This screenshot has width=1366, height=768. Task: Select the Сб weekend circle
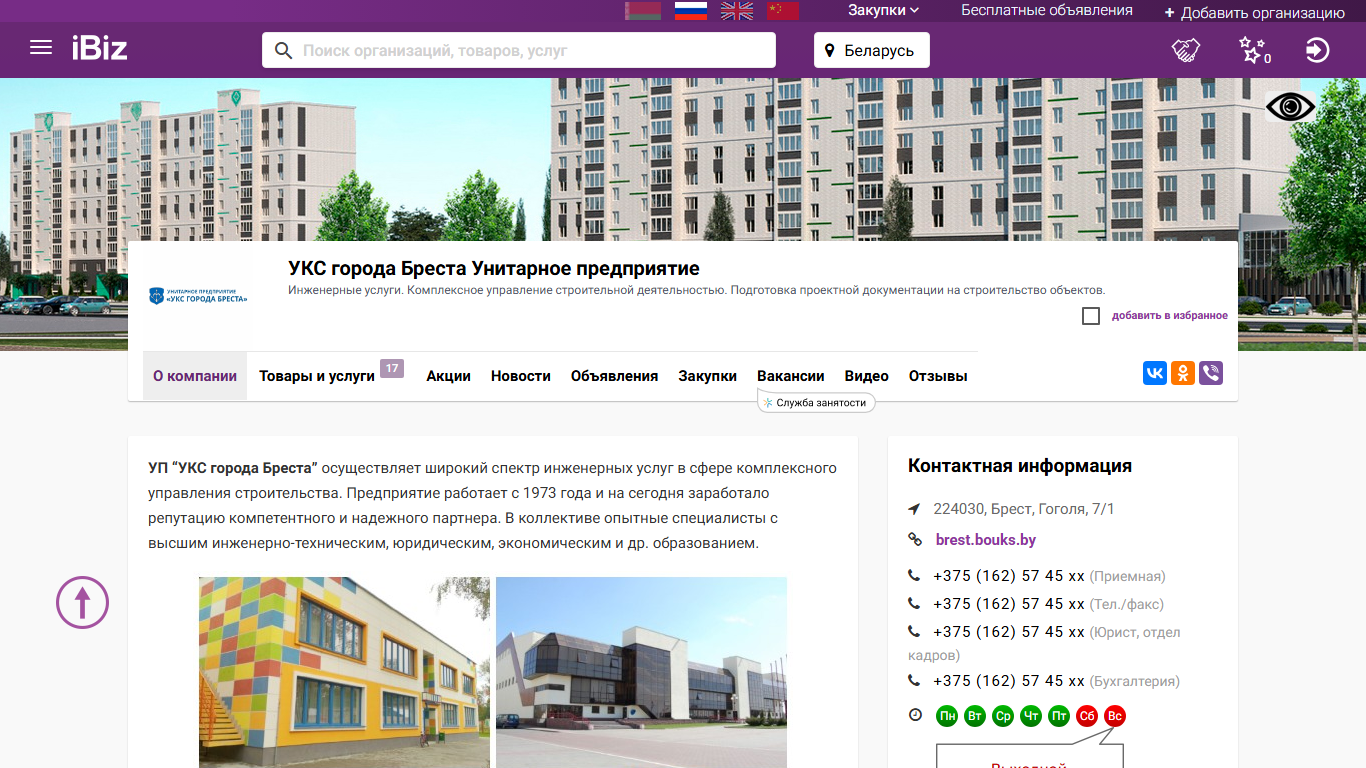point(1087,716)
